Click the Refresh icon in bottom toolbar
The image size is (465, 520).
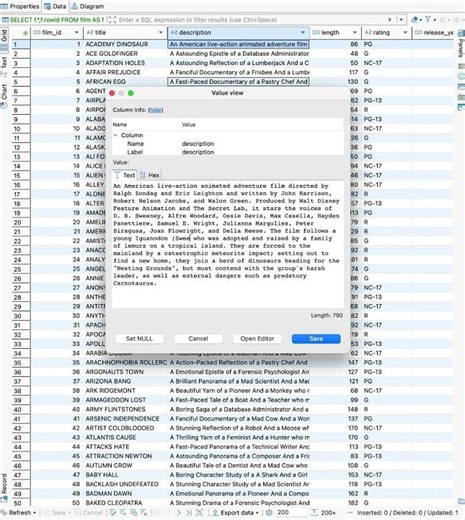[4, 513]
